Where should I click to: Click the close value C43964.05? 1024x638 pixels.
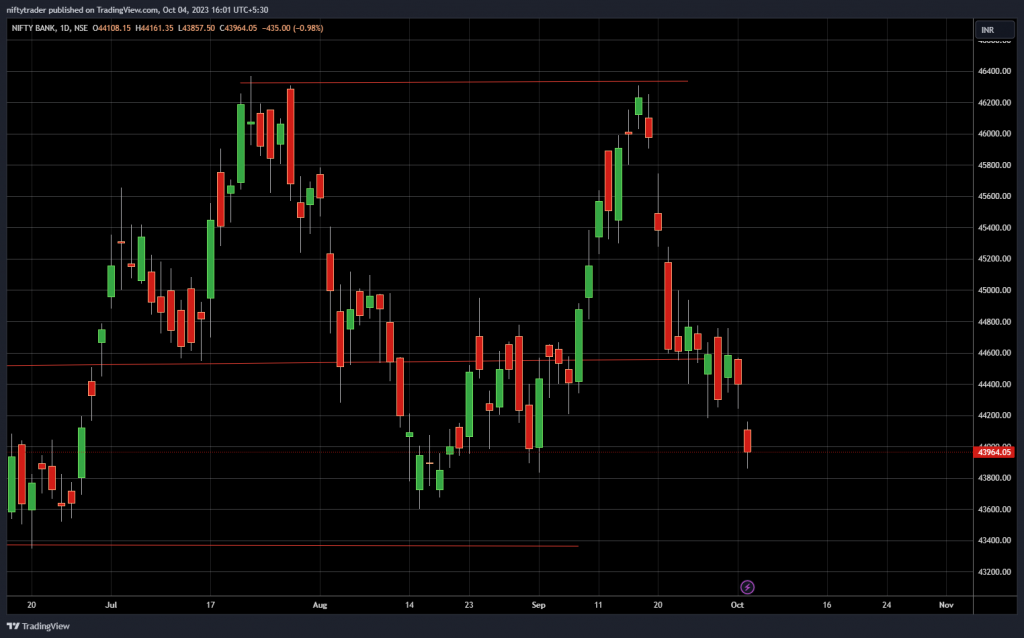pyautogui.click(x=238, y=28)
